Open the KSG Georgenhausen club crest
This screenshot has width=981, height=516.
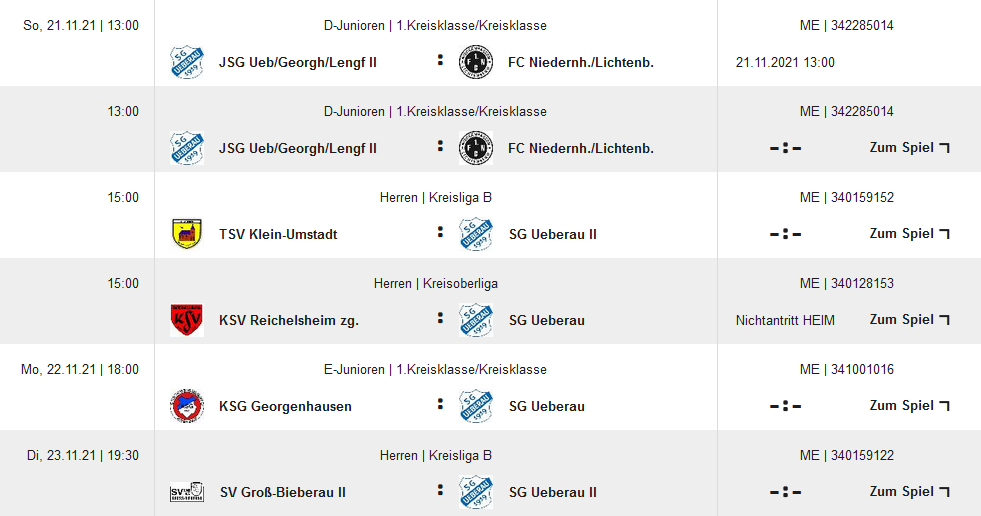tap(186, 406)
